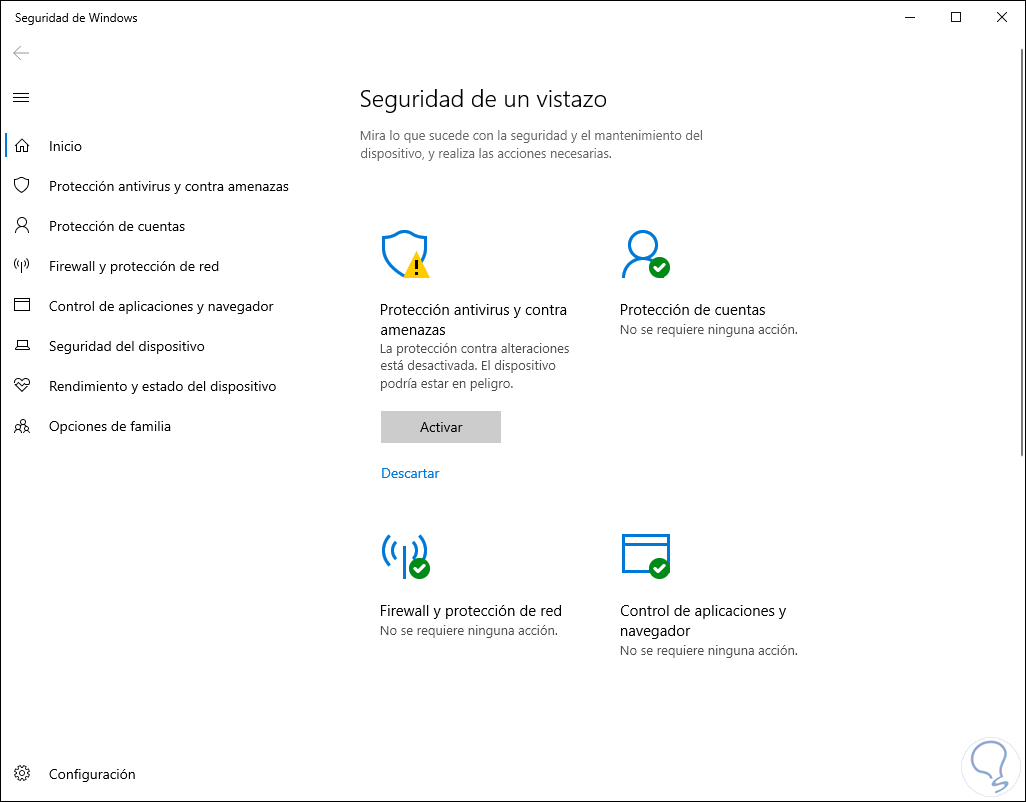This screenshot has width=1026, height=802.
Task: Open Seguridad del dispositivo section
Action: point(126,346)
